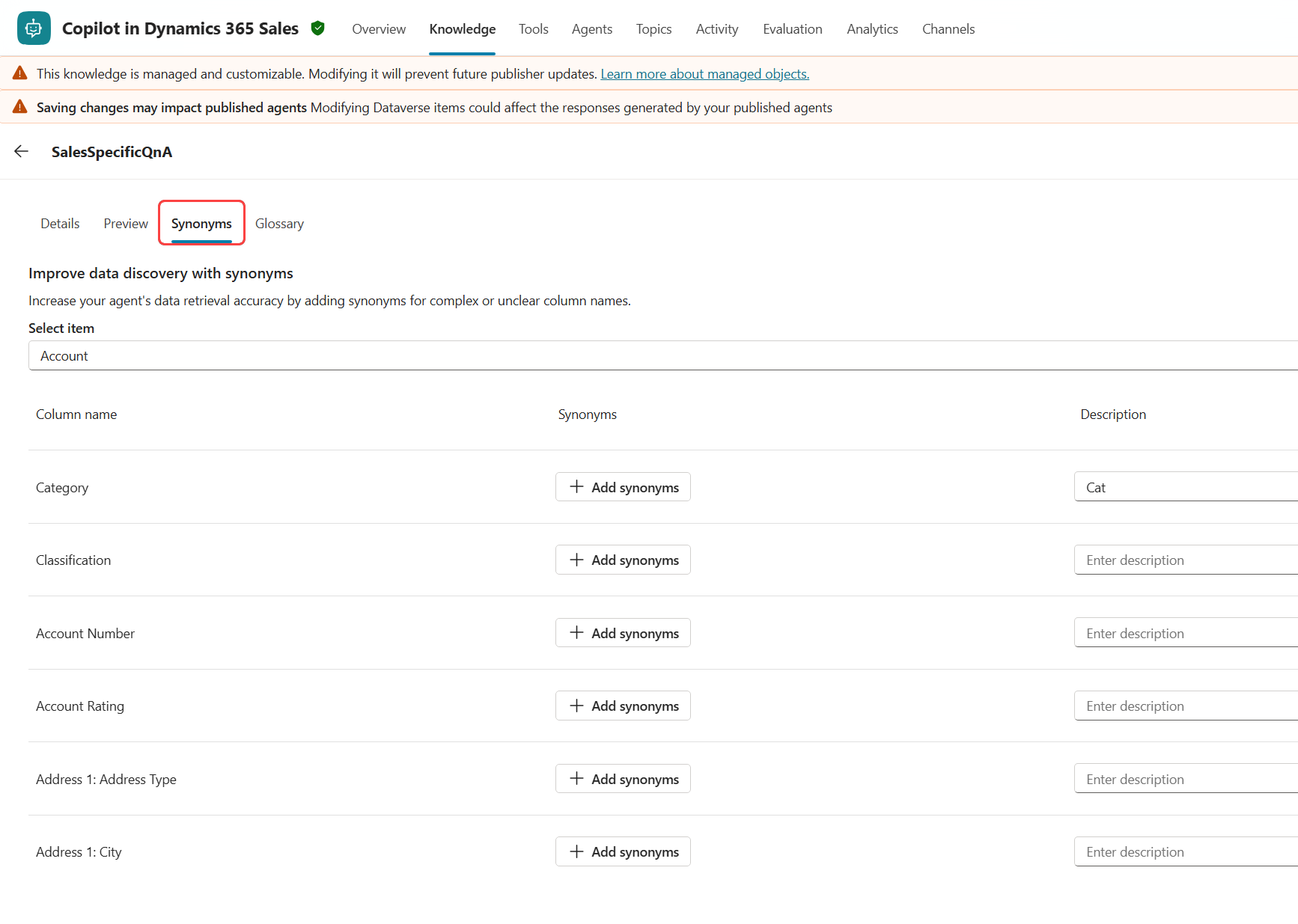Switch to the Glossary tab
Viewport: 1298px width, 924px height.
tap(279, 223)
